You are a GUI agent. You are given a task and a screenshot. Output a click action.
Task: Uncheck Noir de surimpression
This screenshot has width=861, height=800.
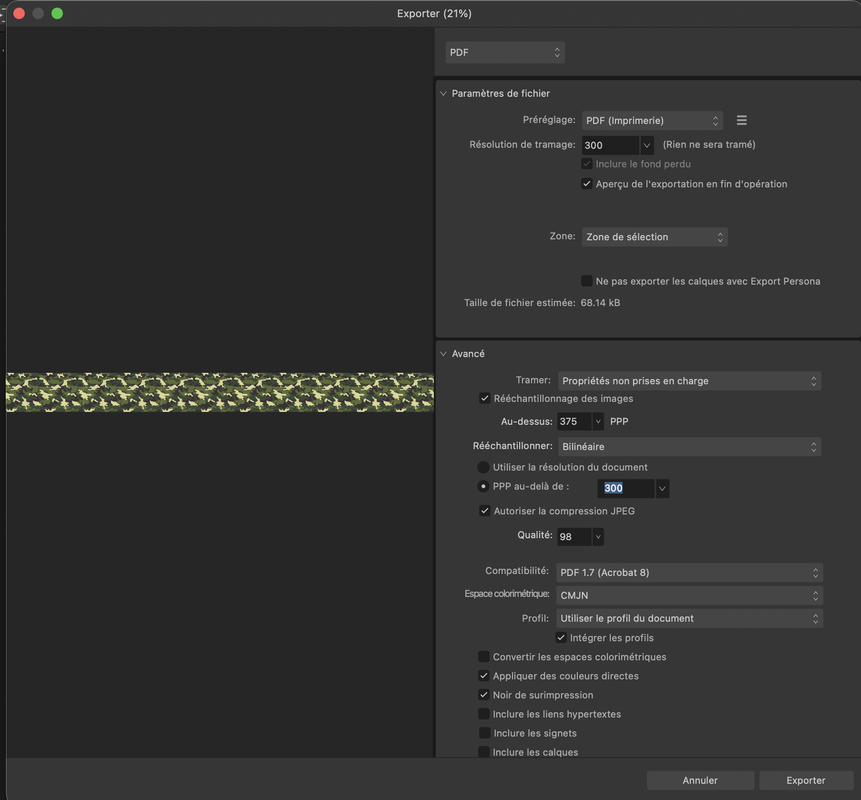coord(483,695)
